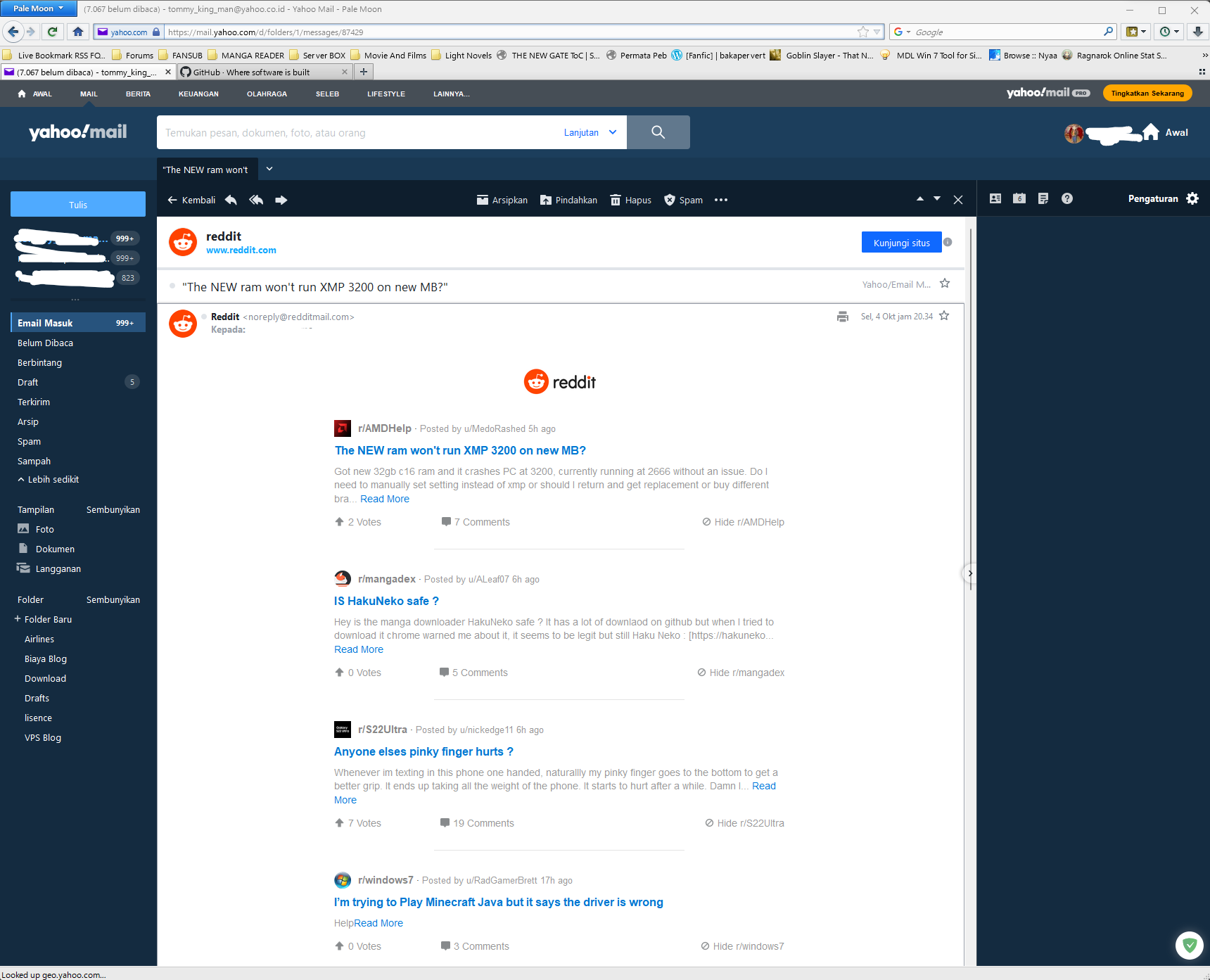Move the message with Pindahkan
This screenshot has height=980, width=1210.
pos(568,200)
